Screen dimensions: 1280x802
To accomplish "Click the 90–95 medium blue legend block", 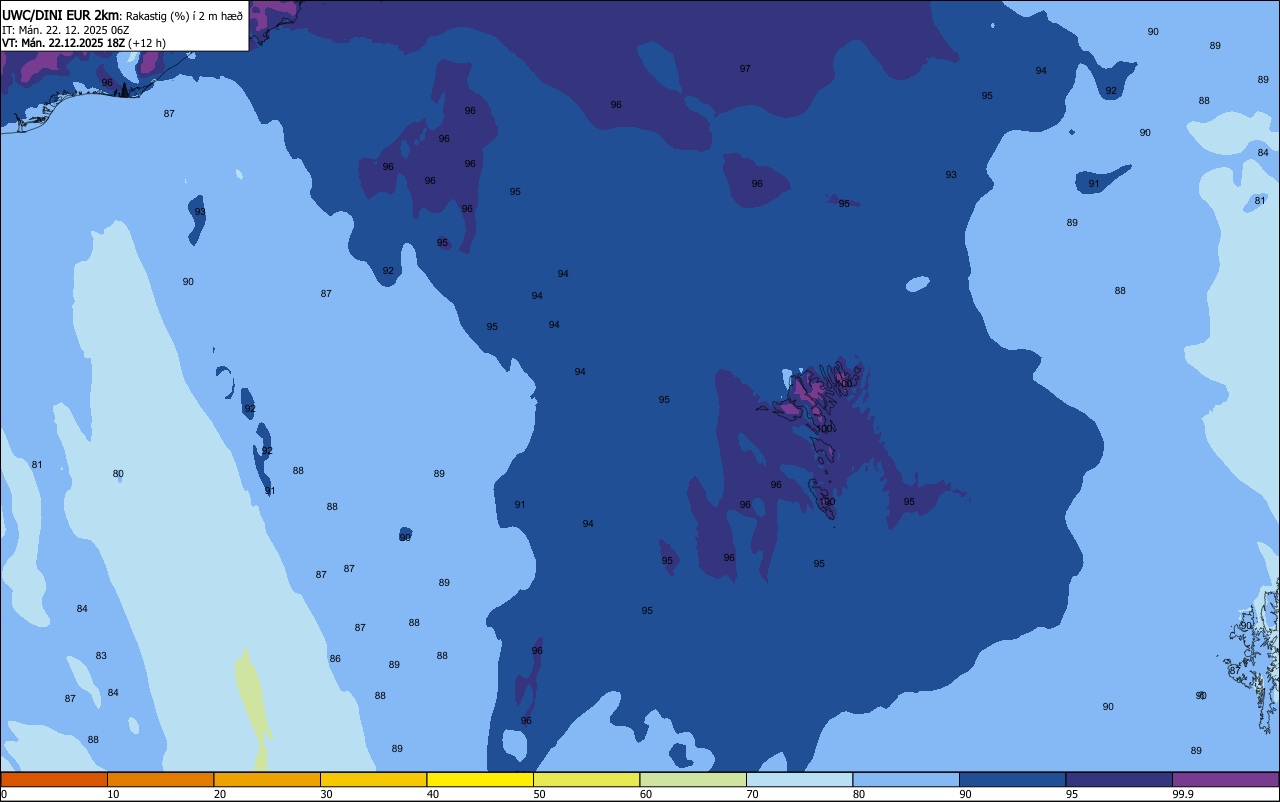I will (x=1012, y=779).
